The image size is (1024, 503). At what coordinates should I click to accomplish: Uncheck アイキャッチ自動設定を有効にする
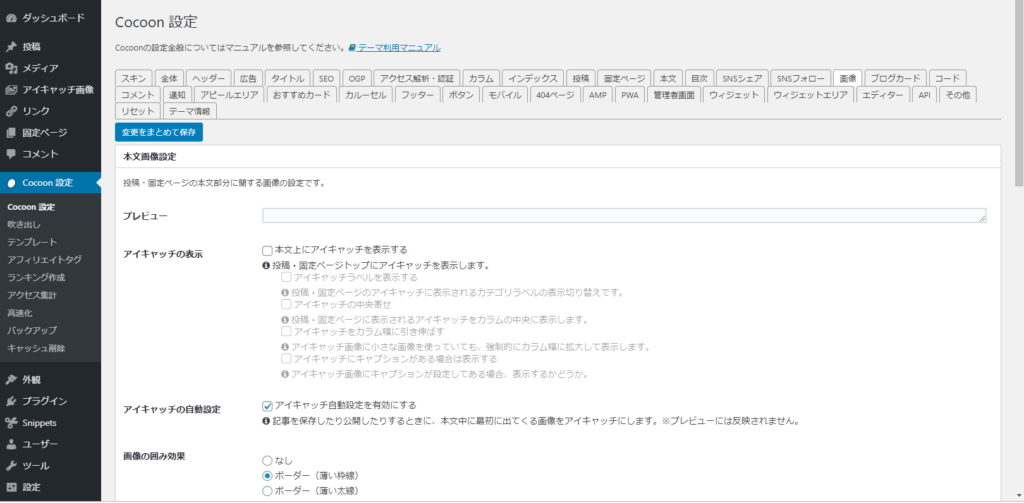pyautogui.click(x=267, y=406)
